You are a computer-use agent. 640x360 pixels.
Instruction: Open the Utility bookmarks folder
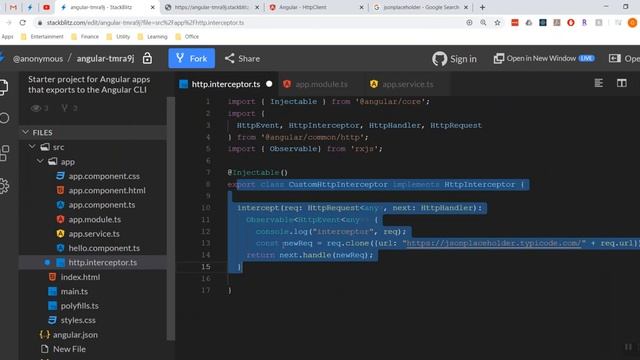point(118,37)
